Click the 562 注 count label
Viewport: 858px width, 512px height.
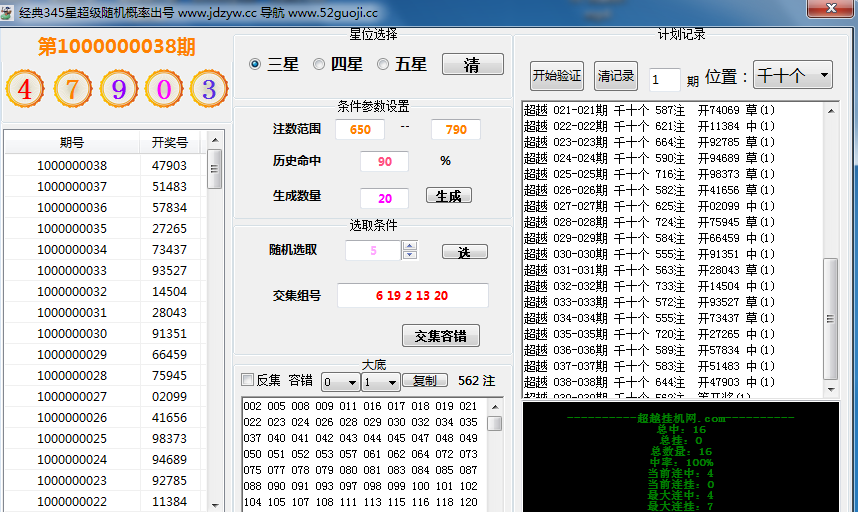point(476,381)
